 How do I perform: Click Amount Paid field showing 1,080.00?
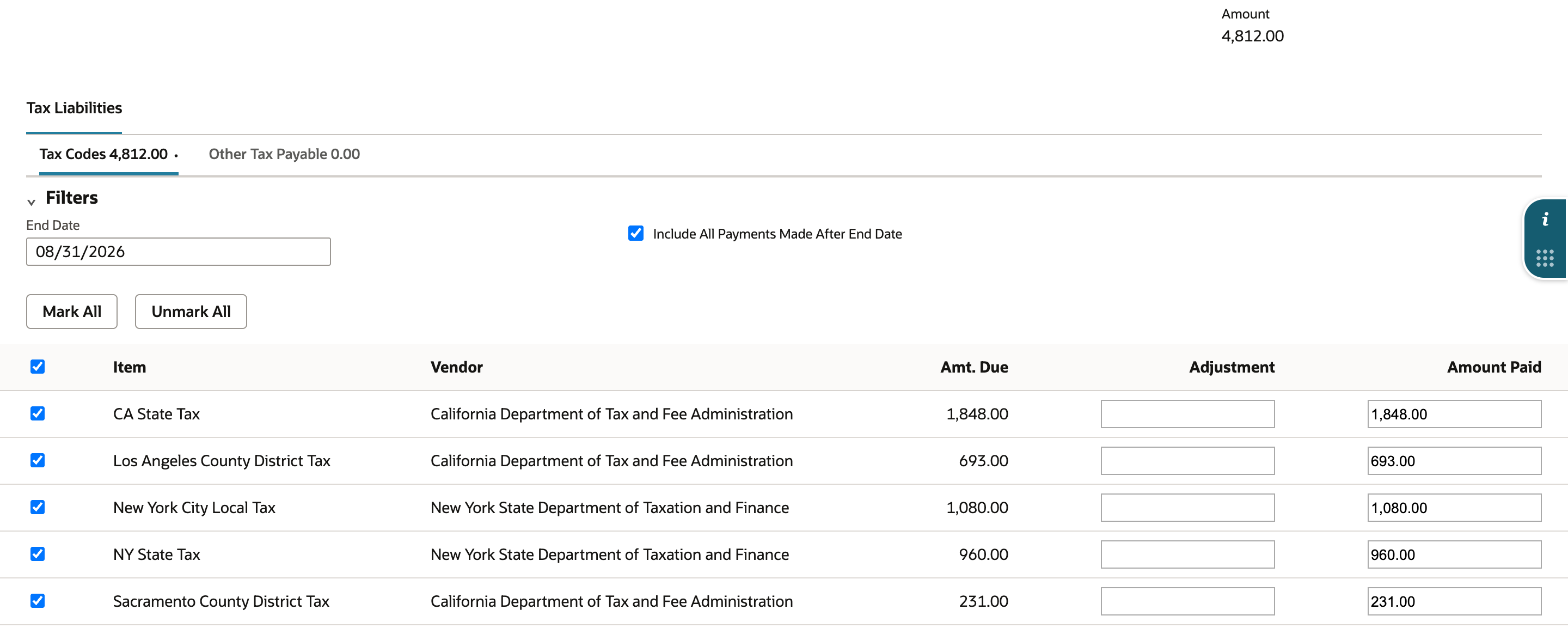1454,507
